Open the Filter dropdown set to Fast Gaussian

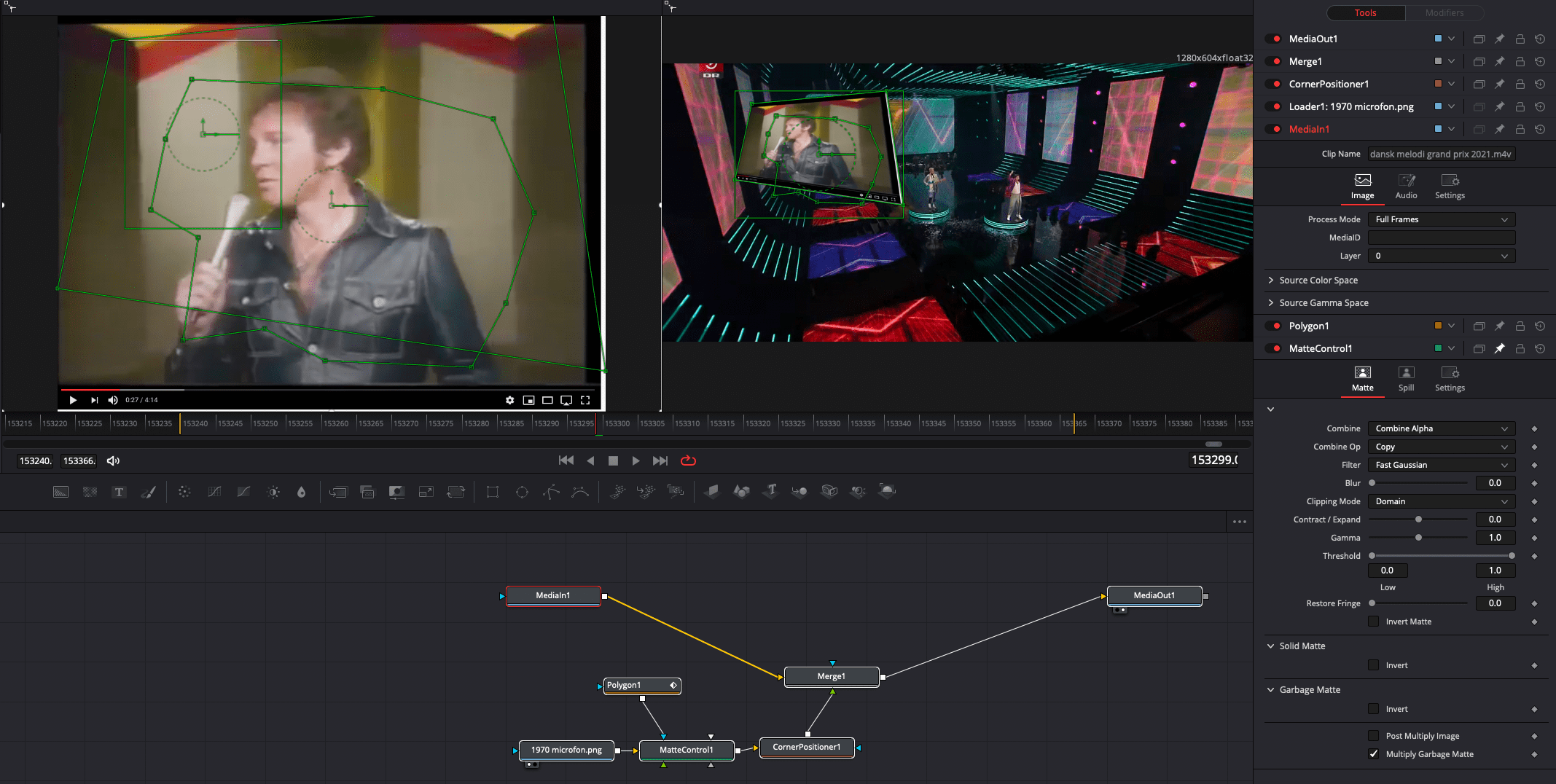pos(1441,465)
